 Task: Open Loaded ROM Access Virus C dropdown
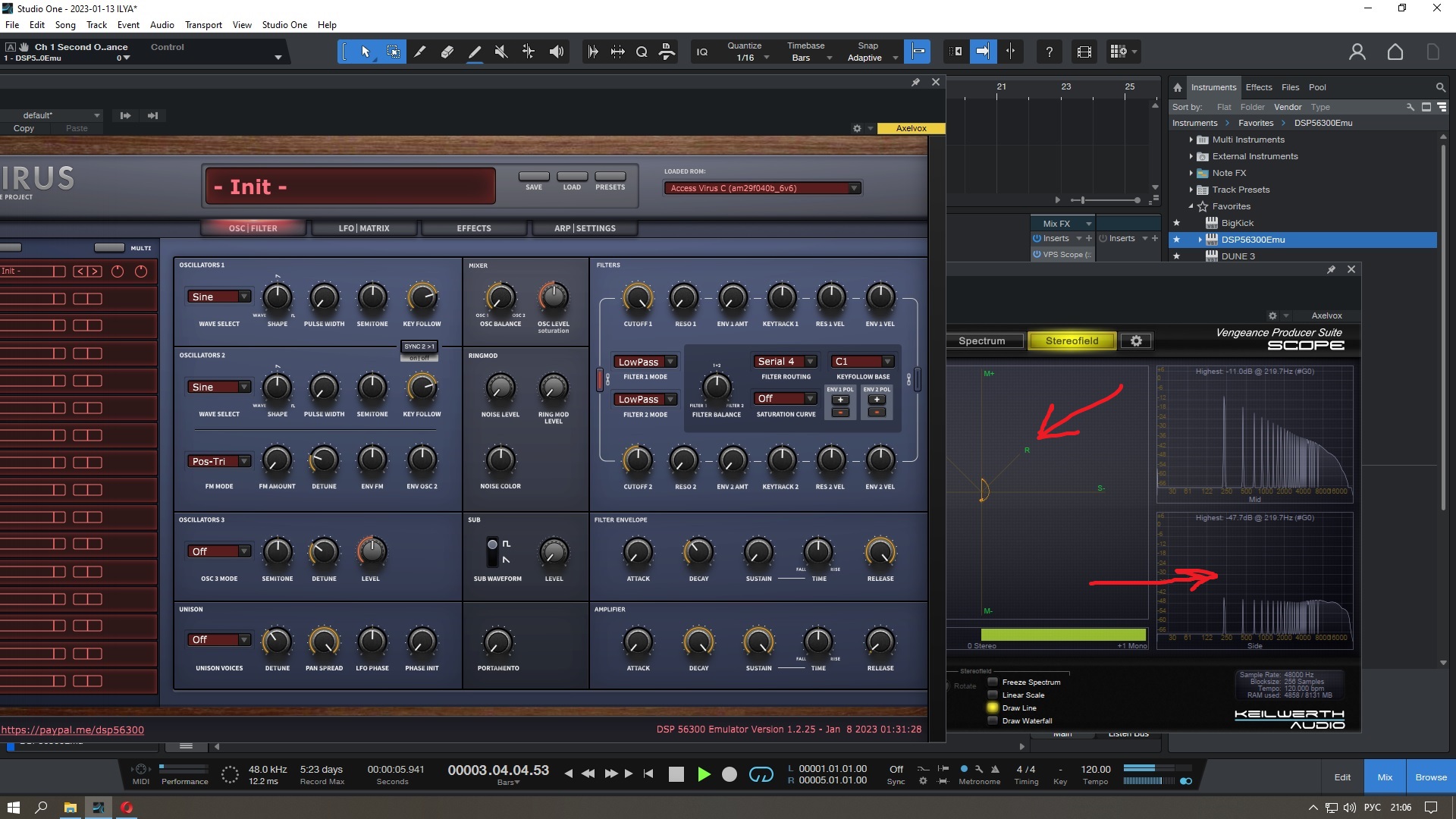click(x=762, y=188)
